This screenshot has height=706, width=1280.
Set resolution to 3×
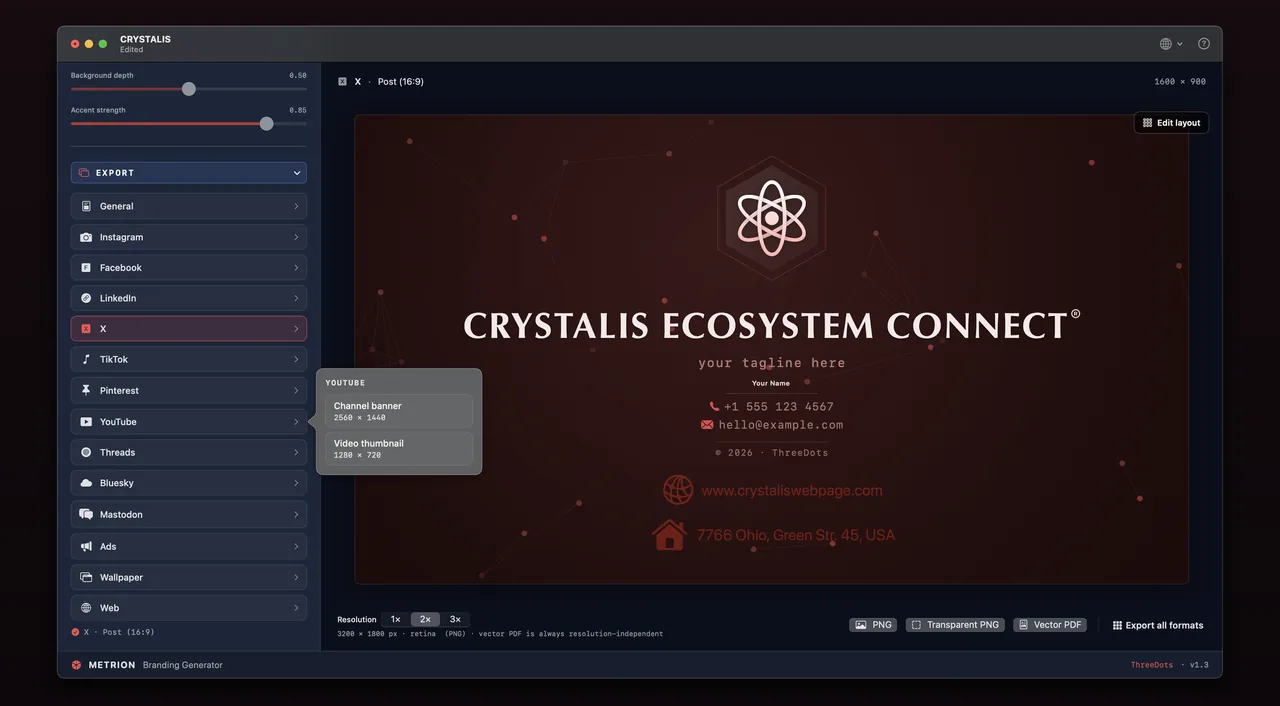(455, 620)
